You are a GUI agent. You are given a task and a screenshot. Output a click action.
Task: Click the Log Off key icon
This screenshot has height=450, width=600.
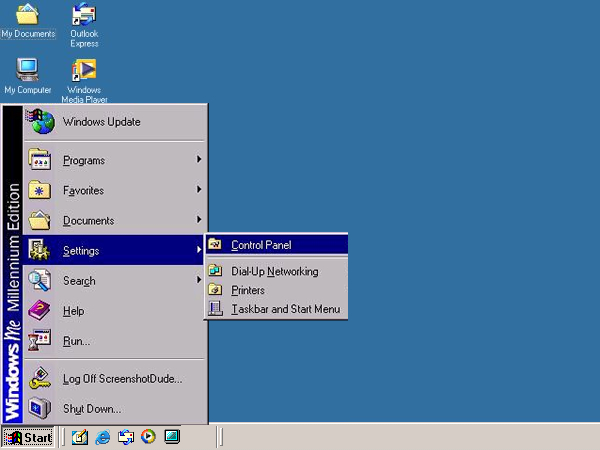point(39,378)
